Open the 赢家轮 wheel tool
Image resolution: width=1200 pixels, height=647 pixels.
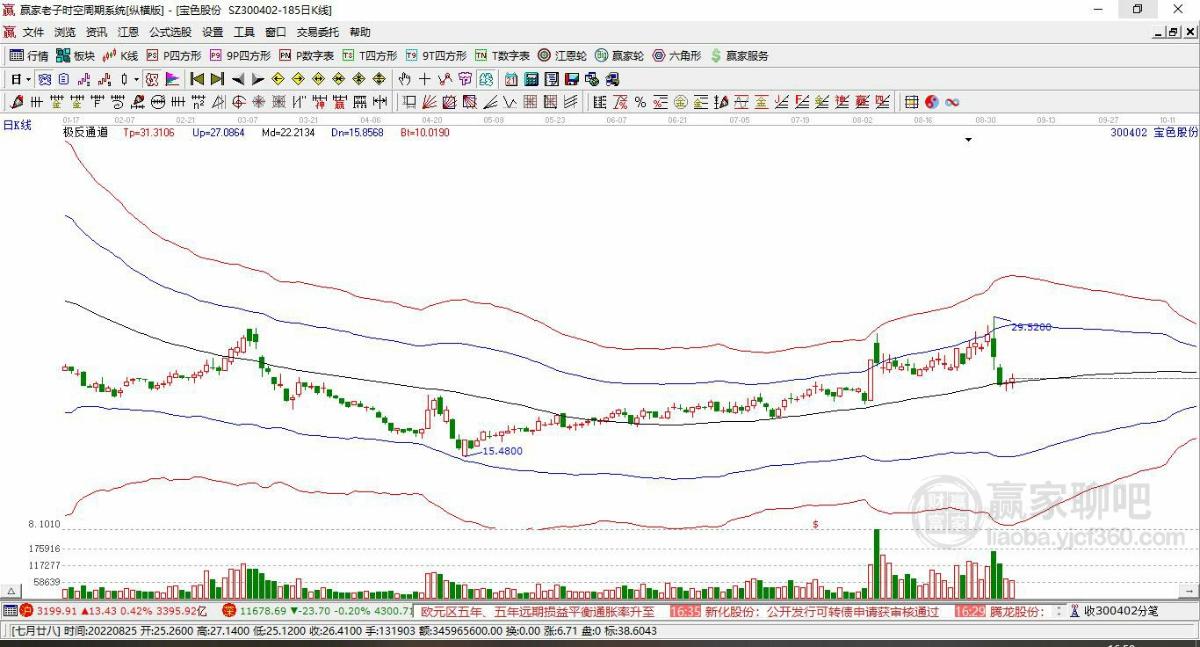(620, 56)
